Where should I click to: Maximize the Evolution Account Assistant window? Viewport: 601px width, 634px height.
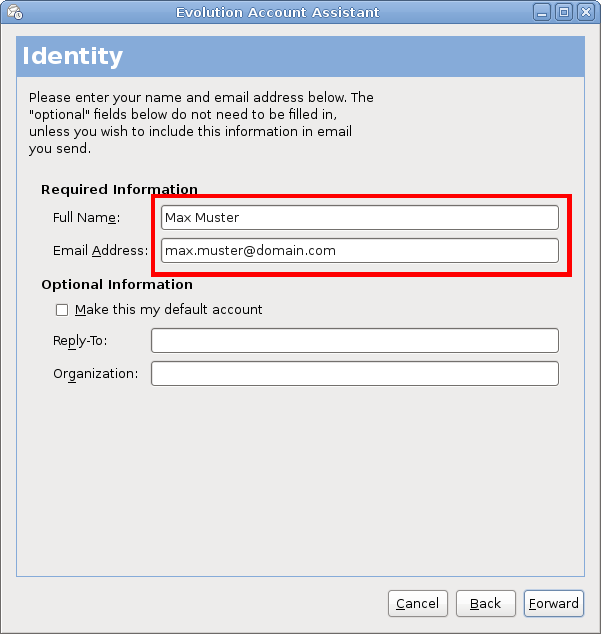pyautogui.click(x=563, y=12)
